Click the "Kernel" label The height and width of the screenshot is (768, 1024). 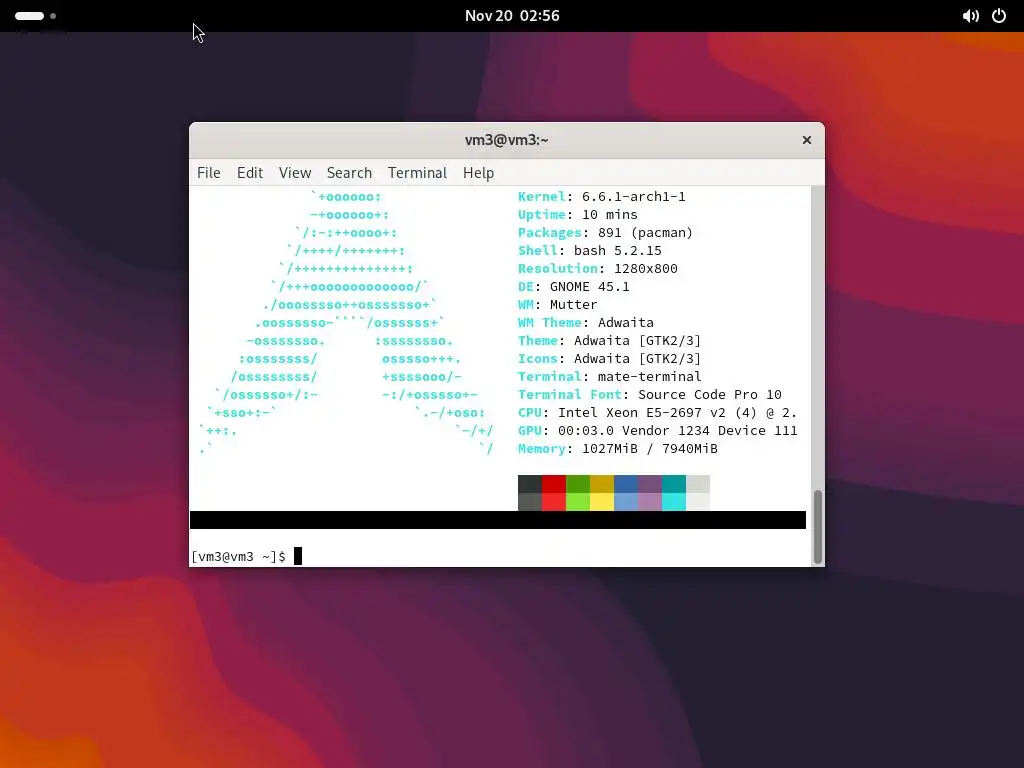point(541,197)
